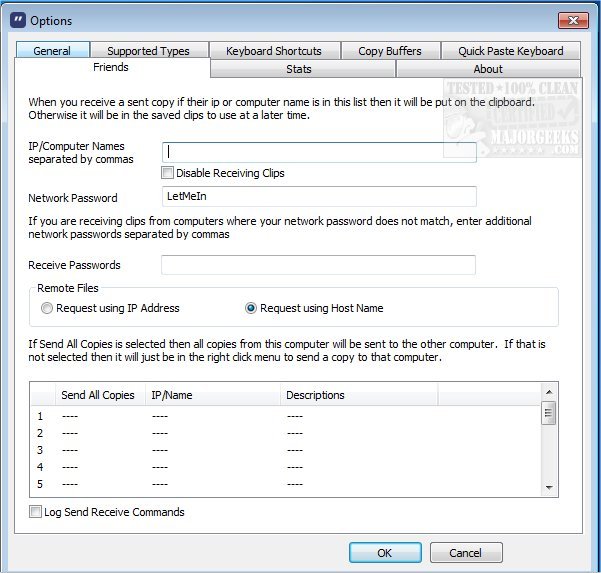Click the Send All Copies column header
Viewport: 601px width, 573px height.
tap(100, 395)
